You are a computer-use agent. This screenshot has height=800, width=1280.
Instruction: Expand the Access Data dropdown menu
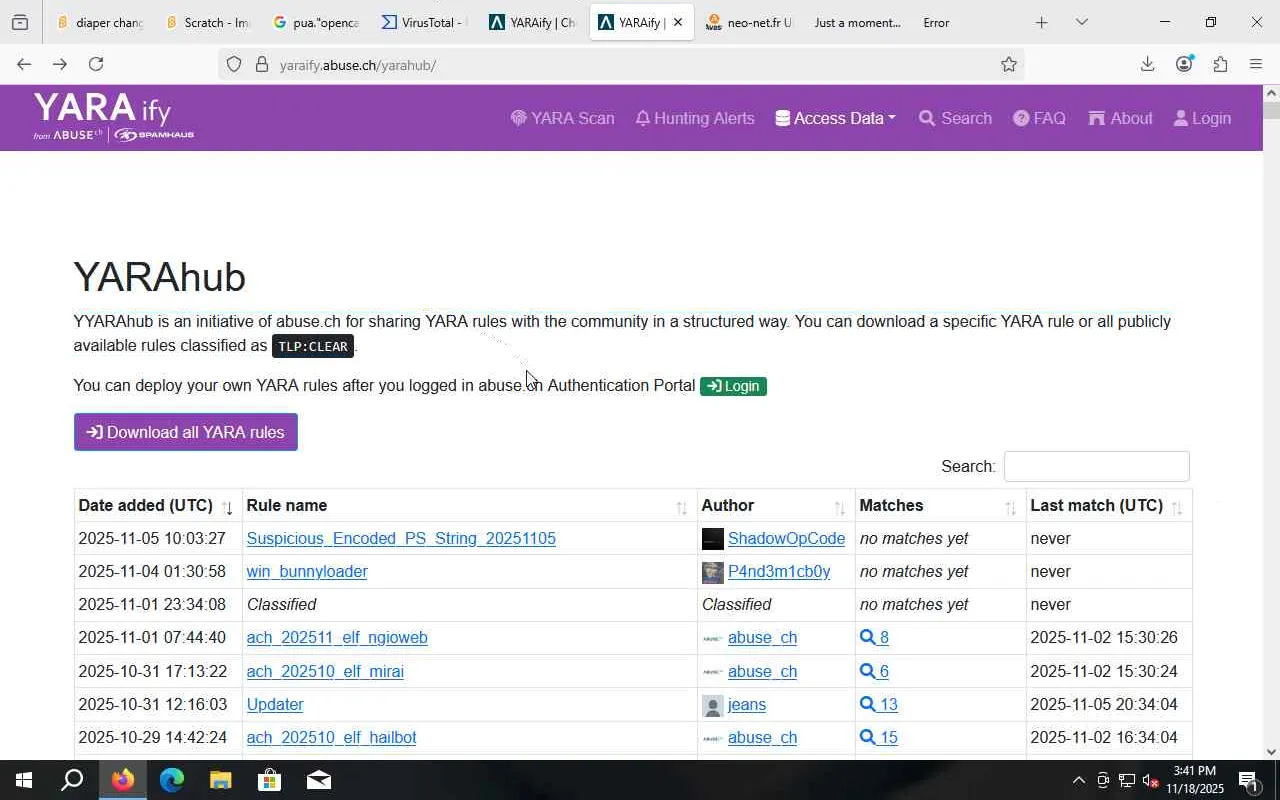(x=835, y=118)
